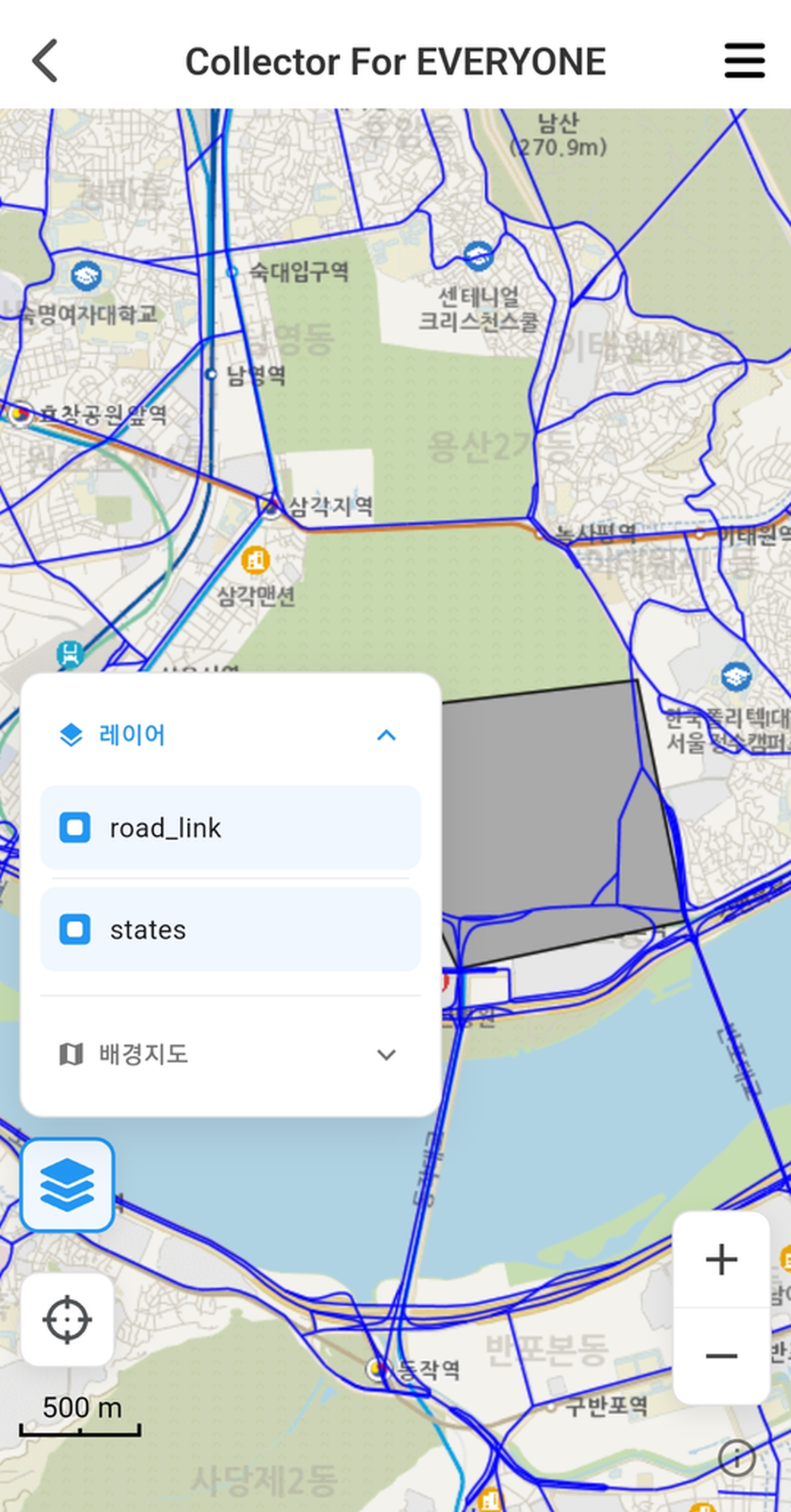
Task: Toggle the layers panel button
Action: click(x=67, y=1185)
